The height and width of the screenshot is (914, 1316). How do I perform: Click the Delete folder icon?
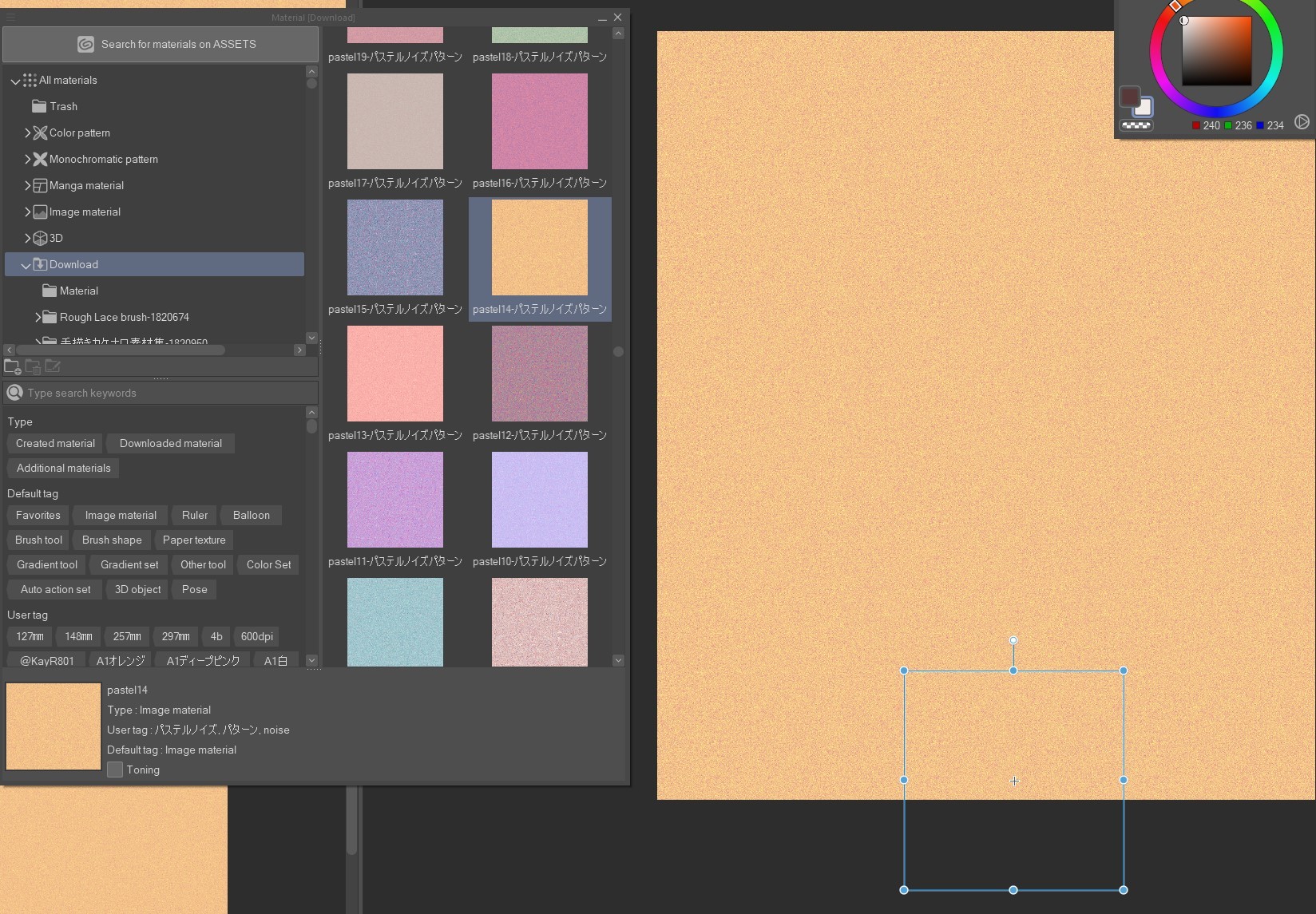pyautogui.click(x=33, y=366)
